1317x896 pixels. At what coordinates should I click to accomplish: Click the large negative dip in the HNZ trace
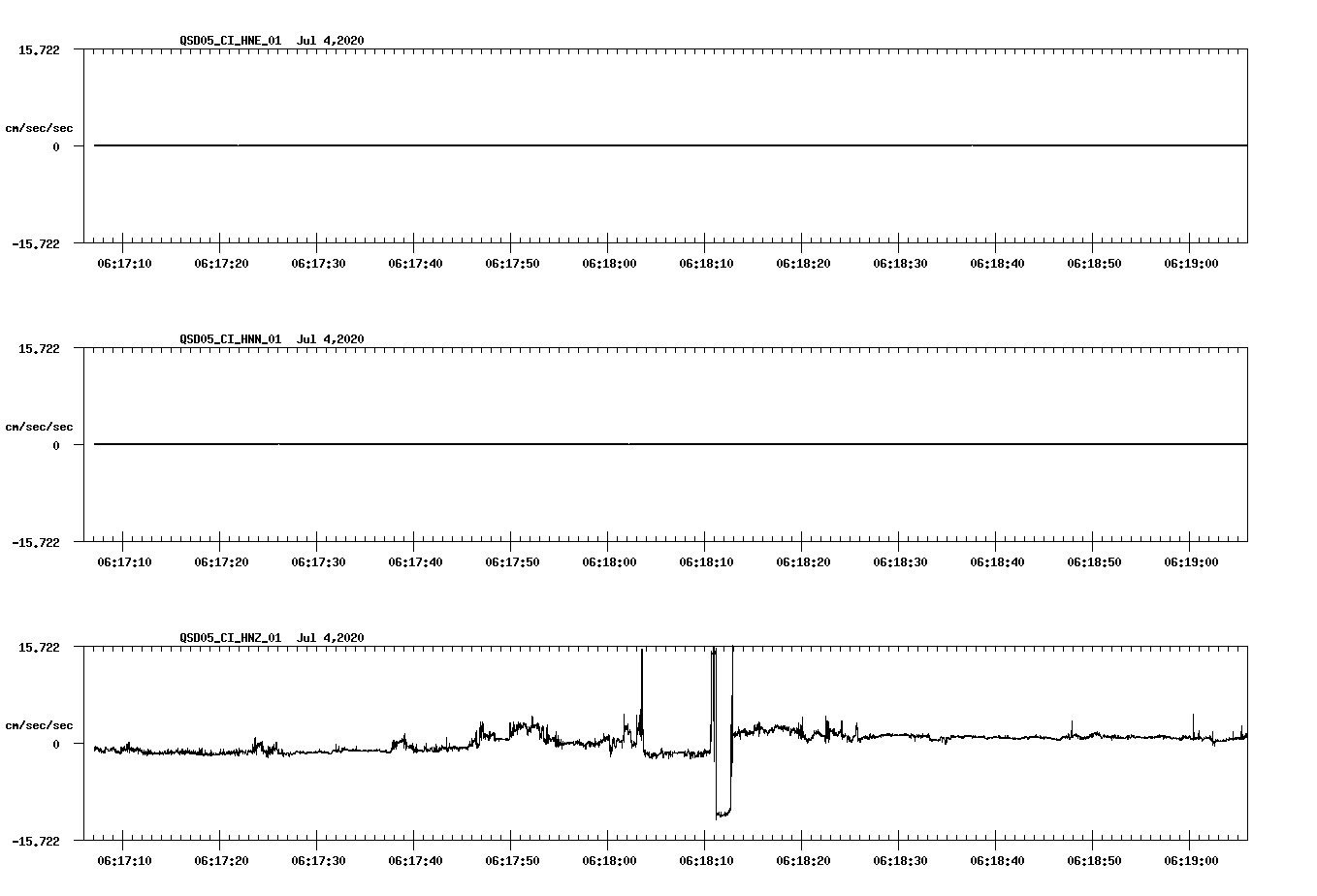723,813
